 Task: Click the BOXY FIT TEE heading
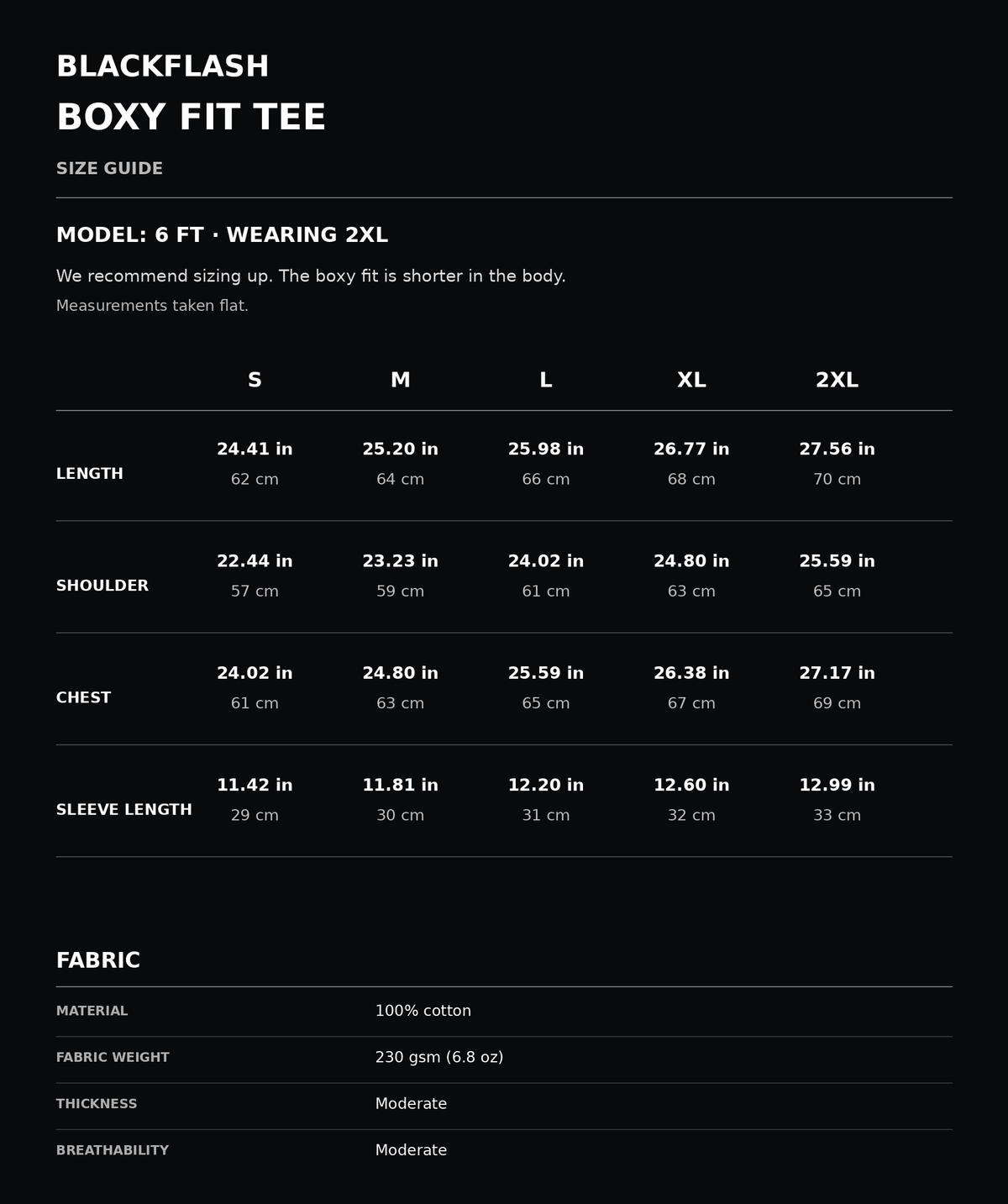click(x=191, y=118)
